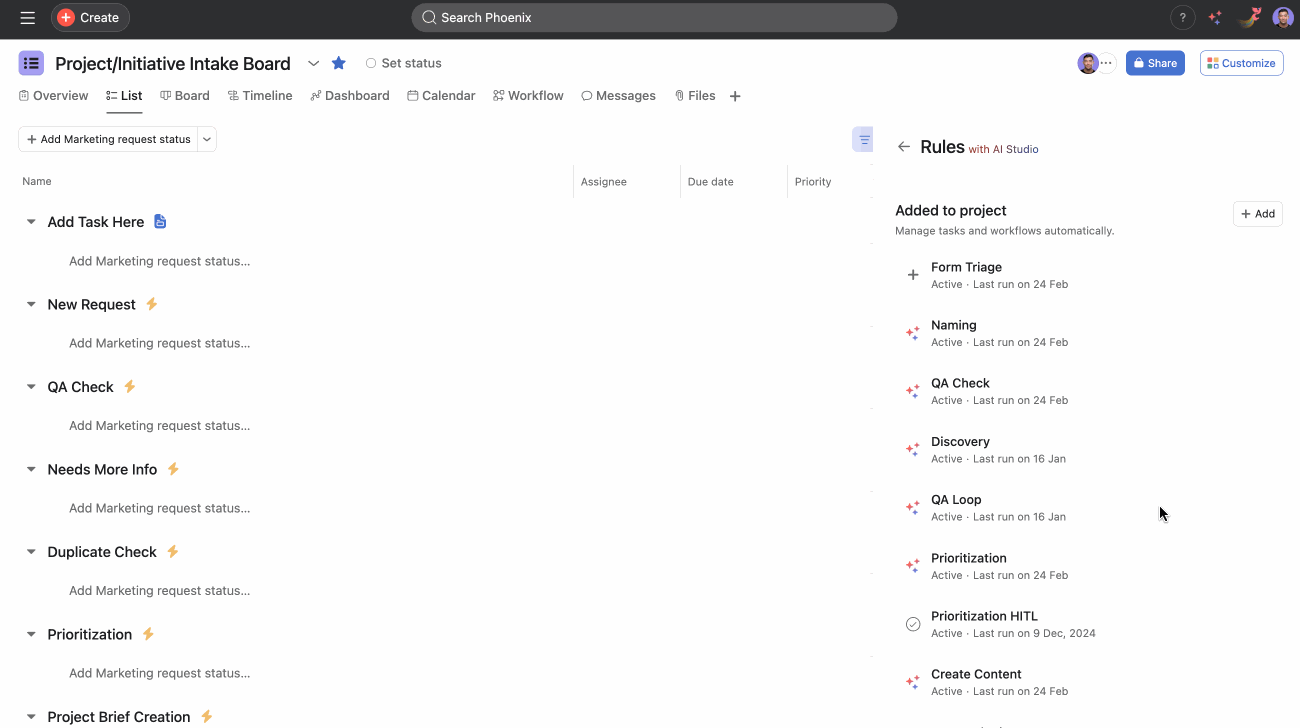The width and height of the screenshot is (1300, 728).
Task: Click the Add rule button
Action: pos(1257,214)
